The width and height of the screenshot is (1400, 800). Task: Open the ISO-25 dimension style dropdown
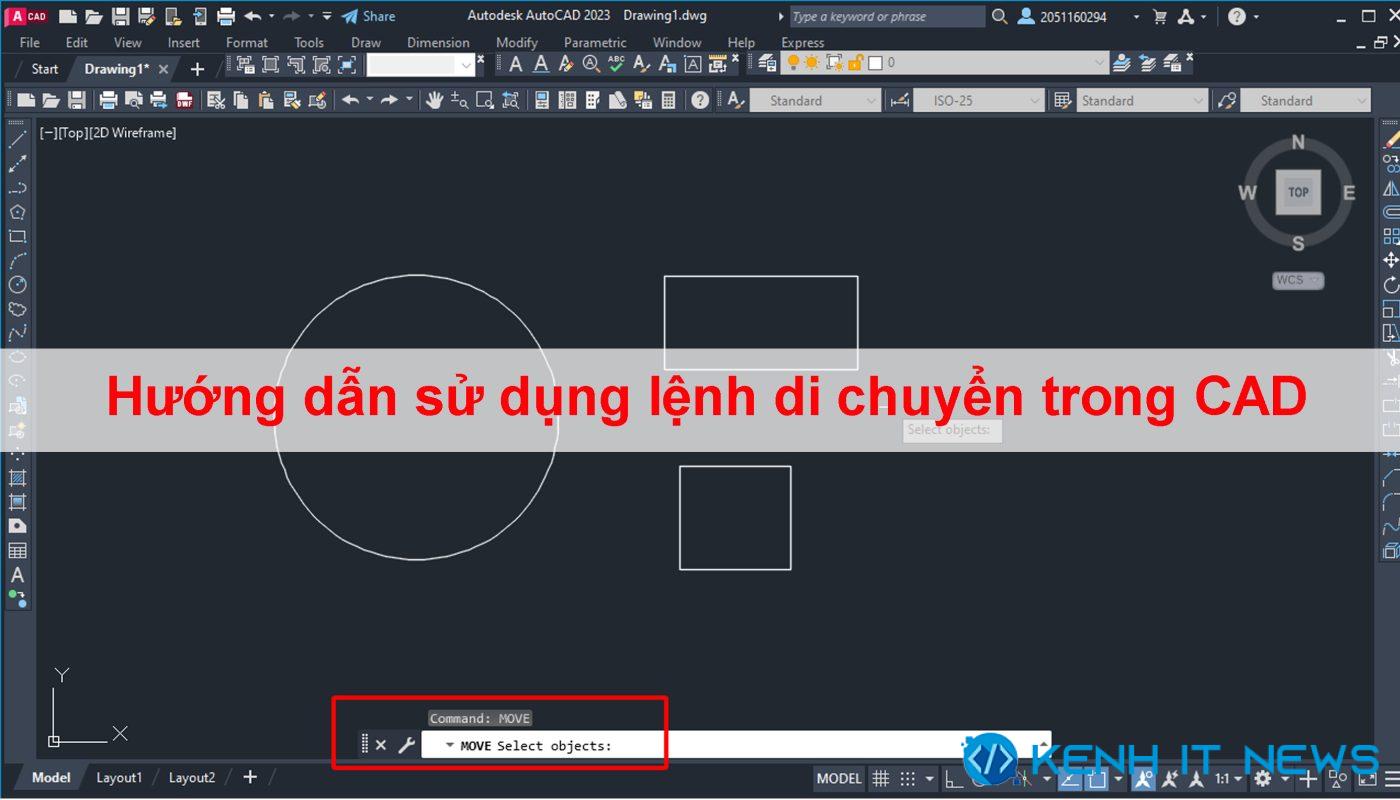tap(1034, 100)
